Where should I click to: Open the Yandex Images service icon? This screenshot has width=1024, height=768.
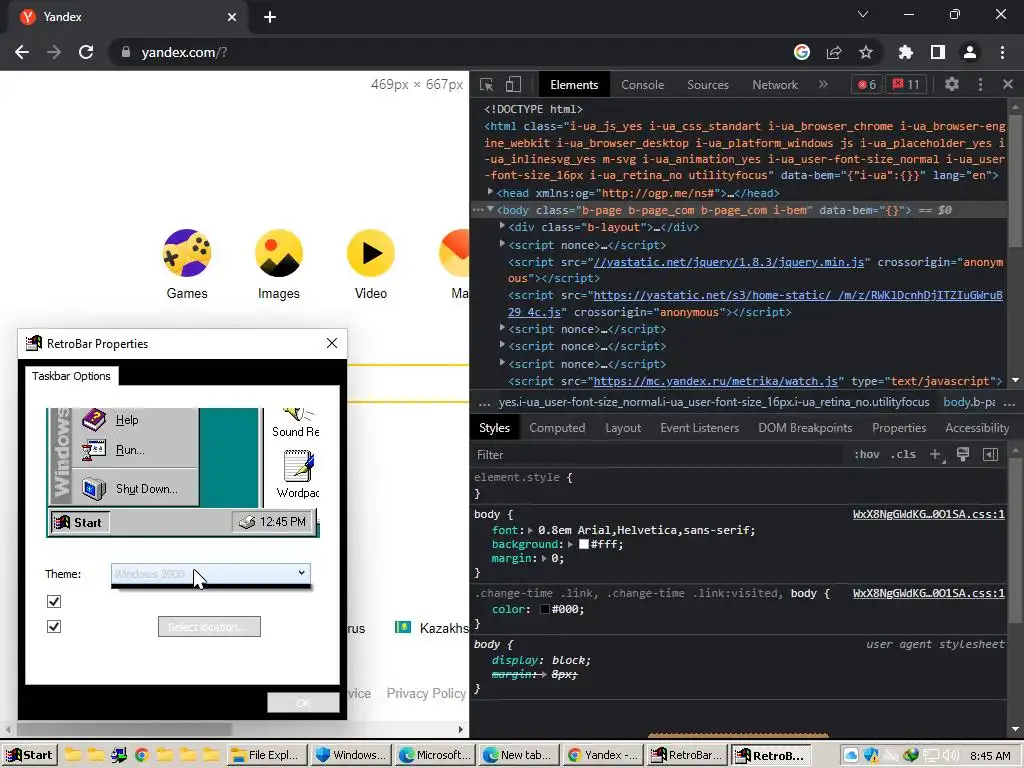(279, 253)
